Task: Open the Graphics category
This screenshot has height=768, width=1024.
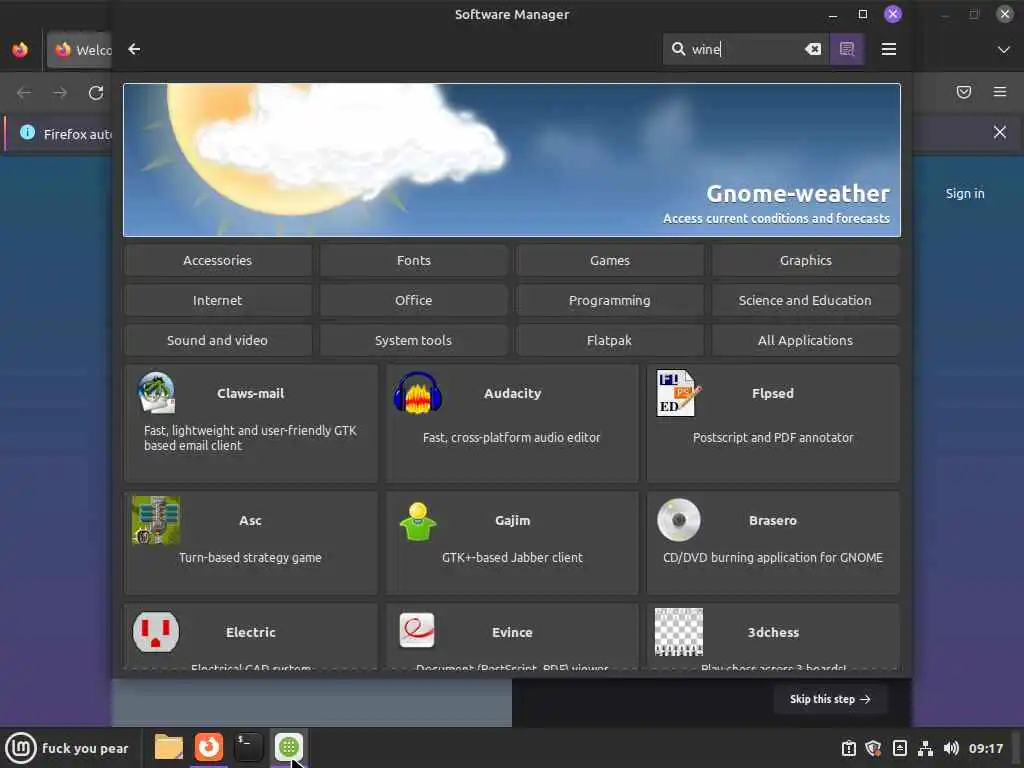Action: coord(805,261)
